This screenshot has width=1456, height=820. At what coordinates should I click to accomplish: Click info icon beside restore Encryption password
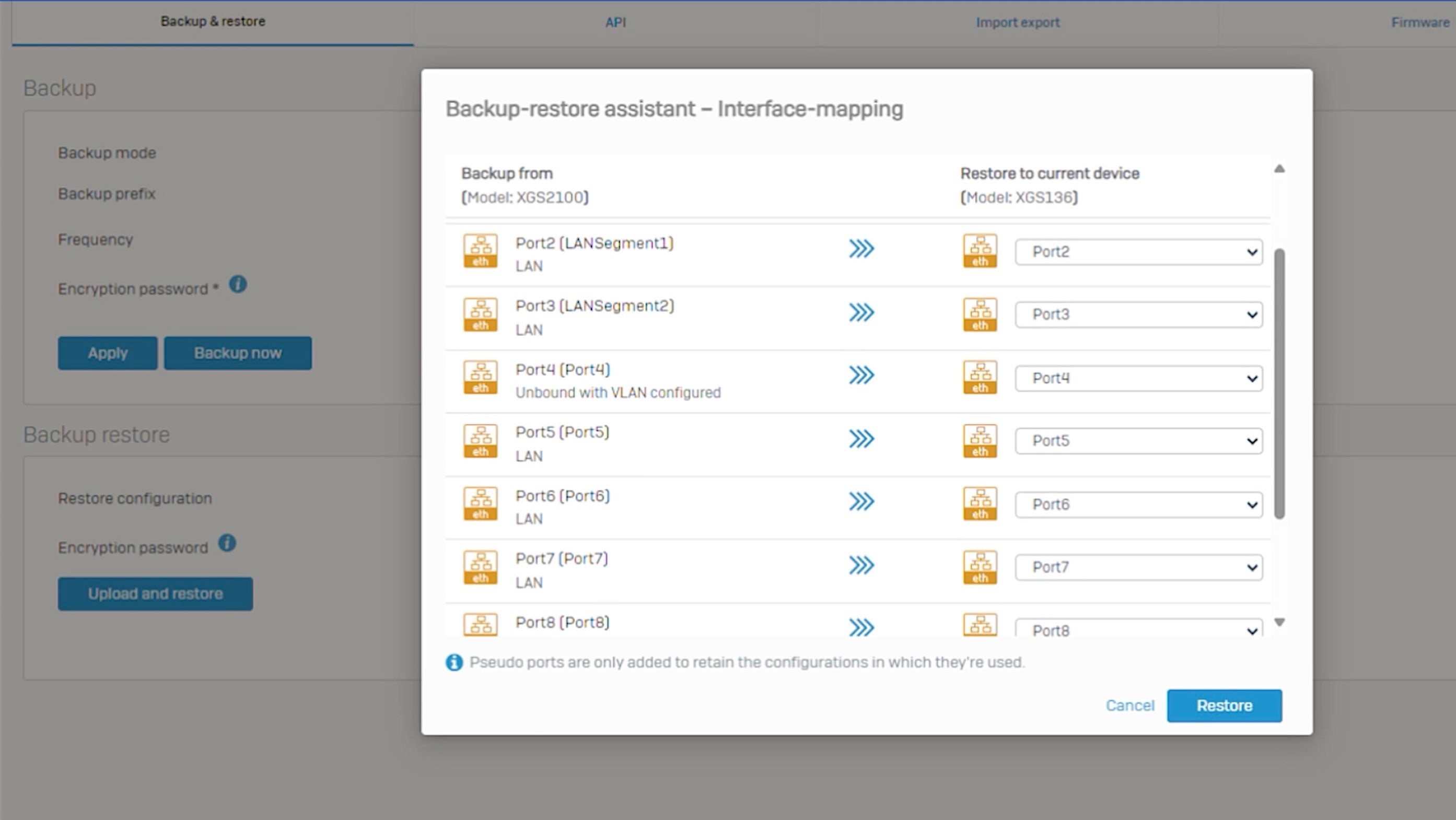pos(227,543)
